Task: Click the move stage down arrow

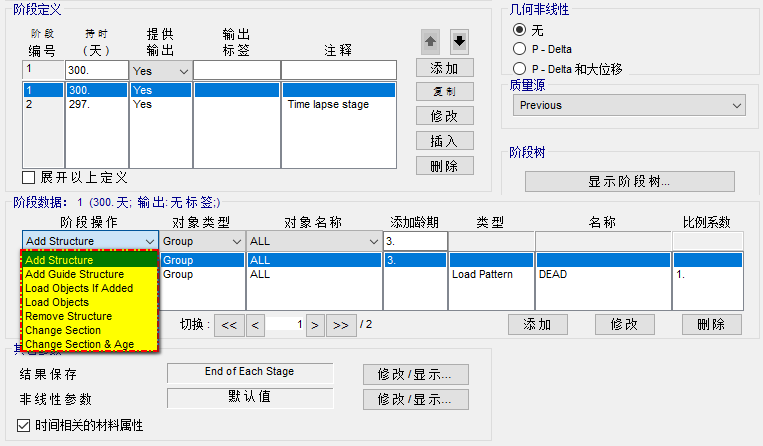Action: [459, 42]
